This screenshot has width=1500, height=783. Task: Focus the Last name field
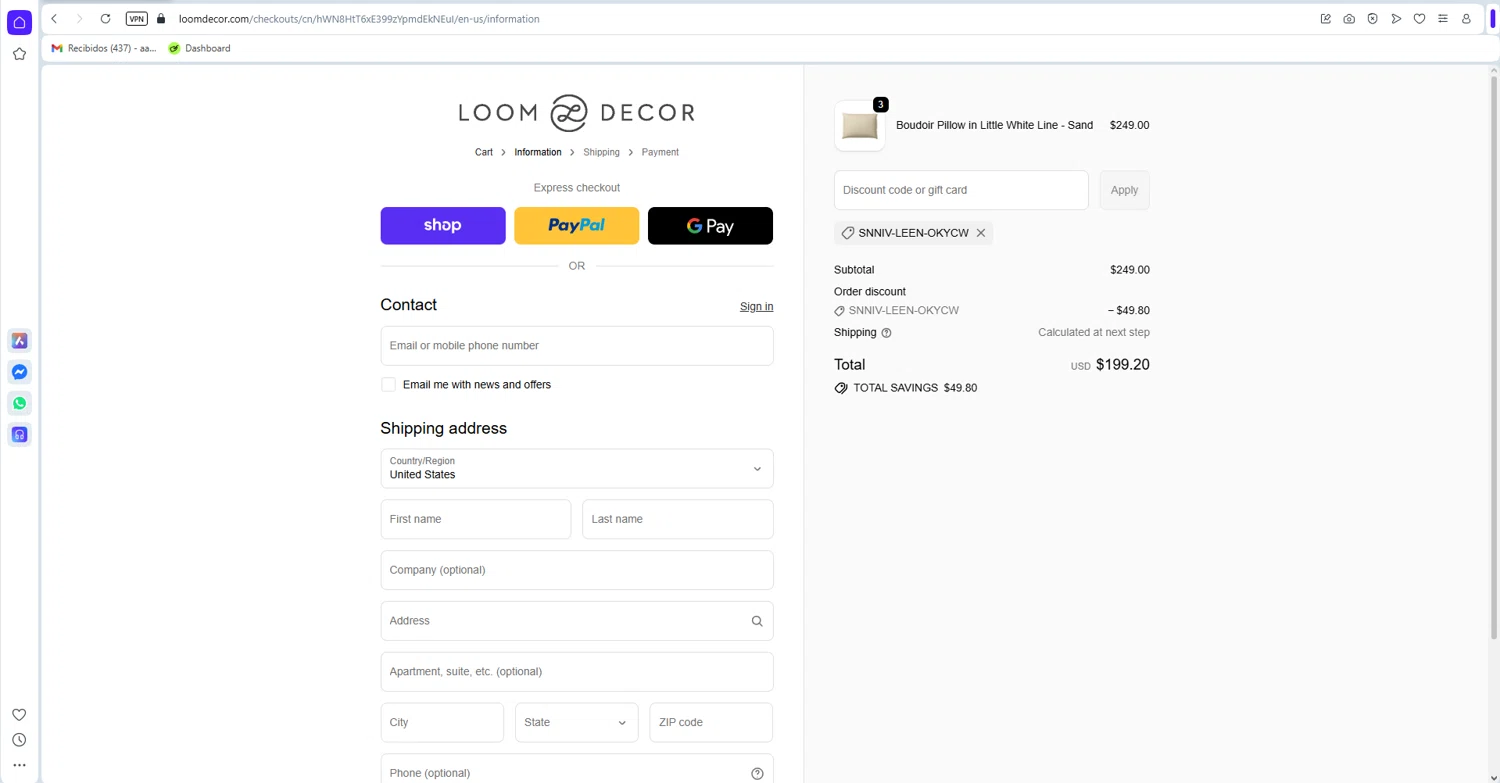(x=678, y=519)
